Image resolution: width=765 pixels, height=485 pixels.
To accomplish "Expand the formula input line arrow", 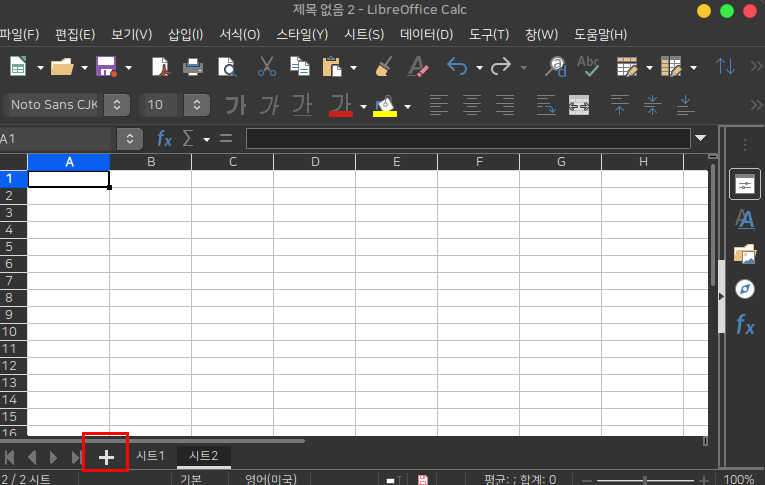I will click(x=700, y=138).
